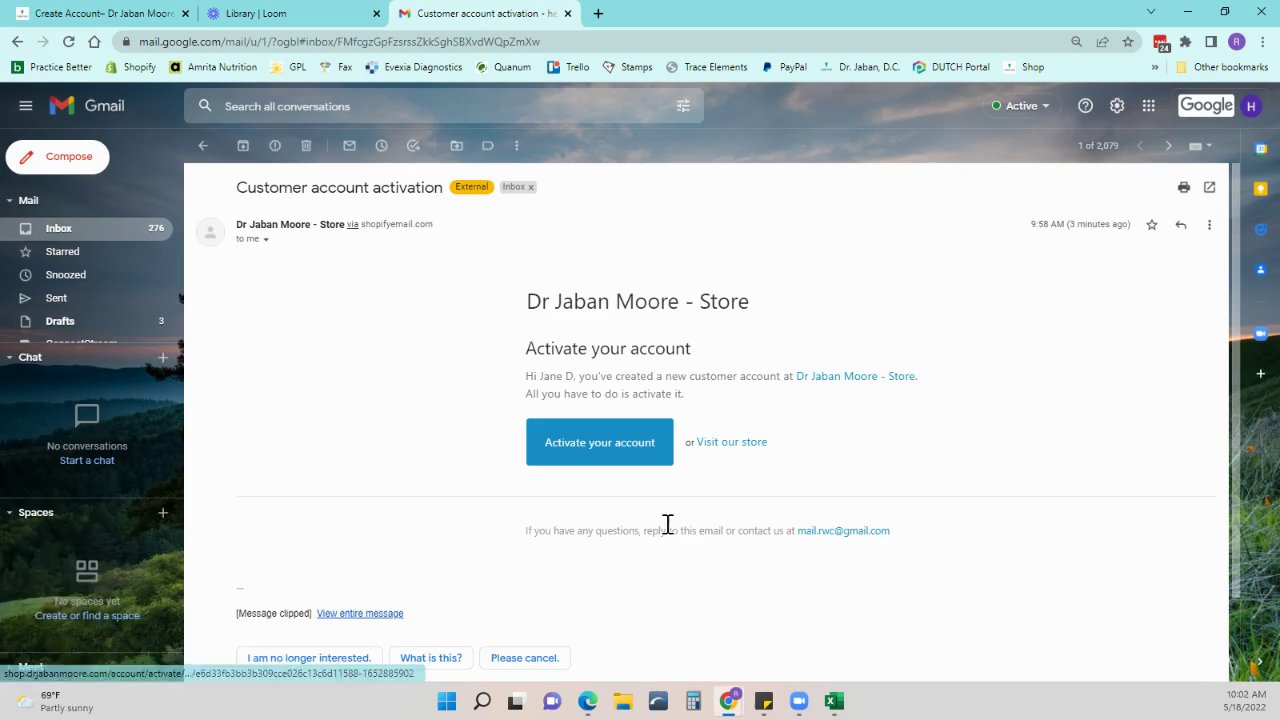The image size is (1280, 720).
Task: Remove the Inbox label from this email
Action: [531, 187]
